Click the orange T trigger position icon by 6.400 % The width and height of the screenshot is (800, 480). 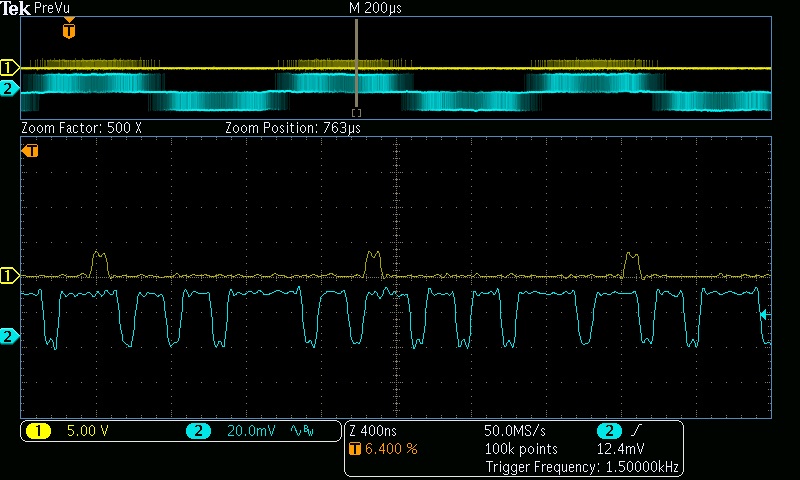pos(355,449)
